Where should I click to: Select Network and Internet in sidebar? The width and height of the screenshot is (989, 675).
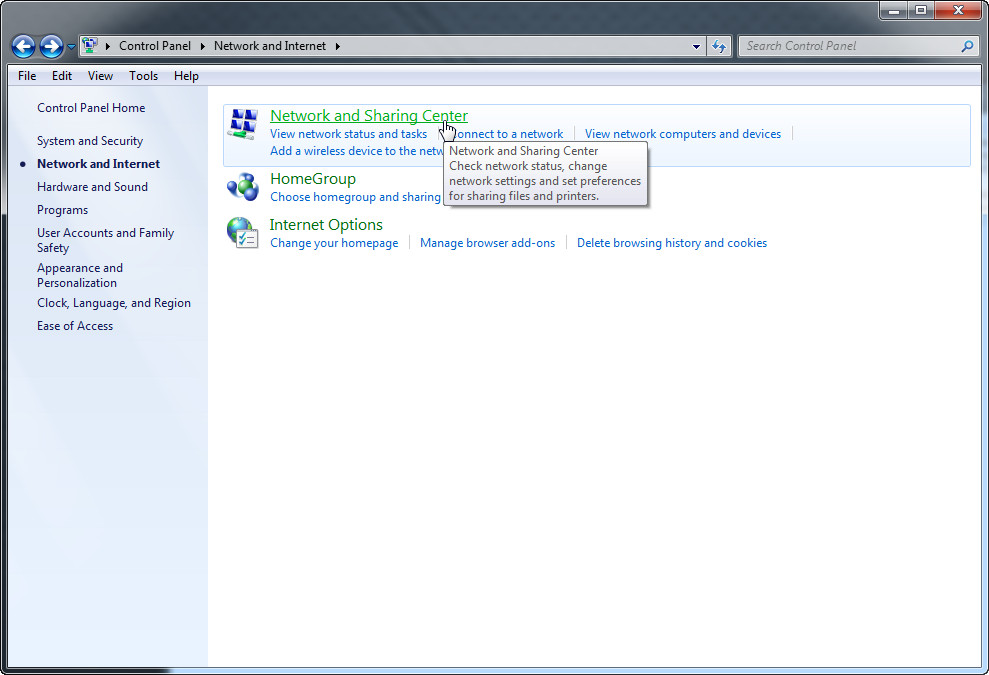[x=98, y=164]
